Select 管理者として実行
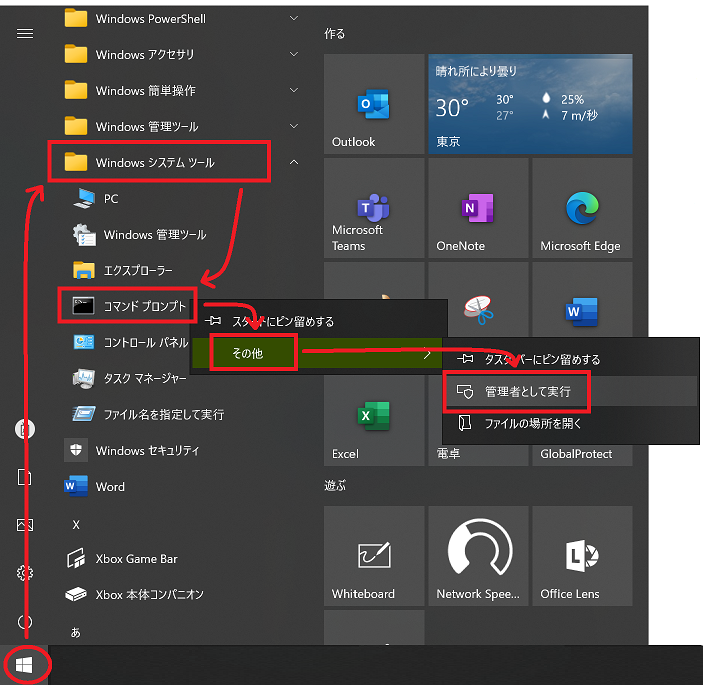 pos(571,391)
